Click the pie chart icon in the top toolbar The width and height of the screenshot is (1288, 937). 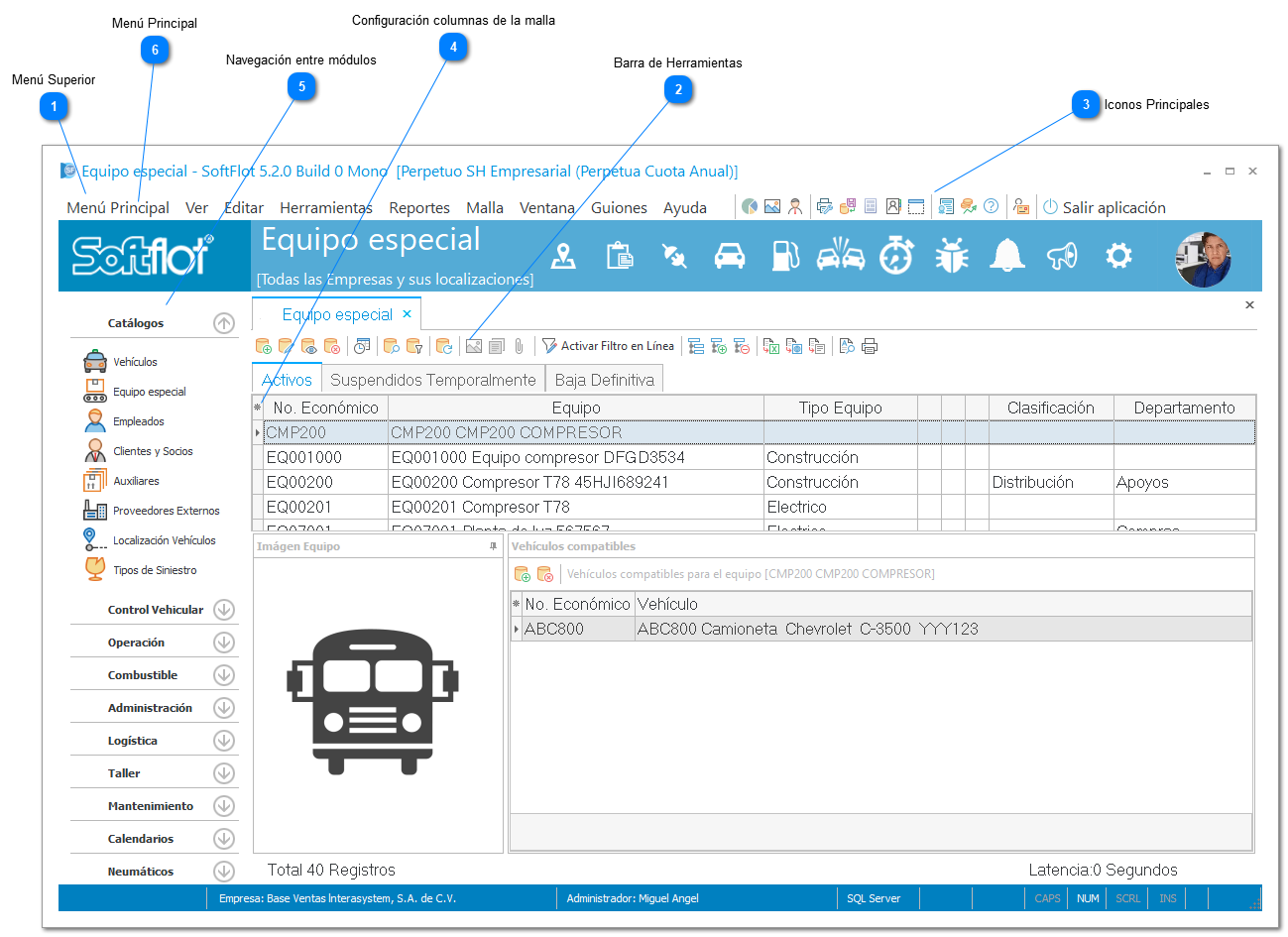tap(750, 206)
